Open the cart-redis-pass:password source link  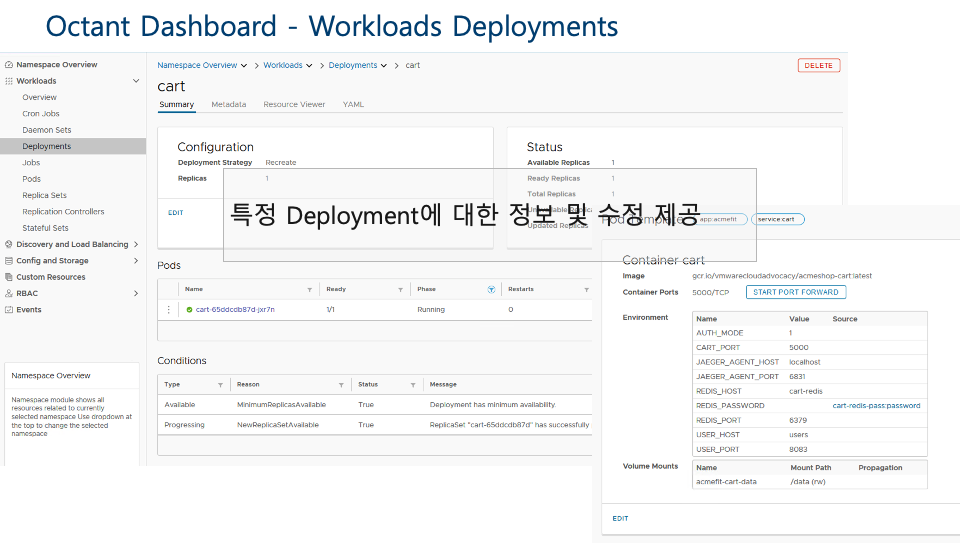[876, 406]
